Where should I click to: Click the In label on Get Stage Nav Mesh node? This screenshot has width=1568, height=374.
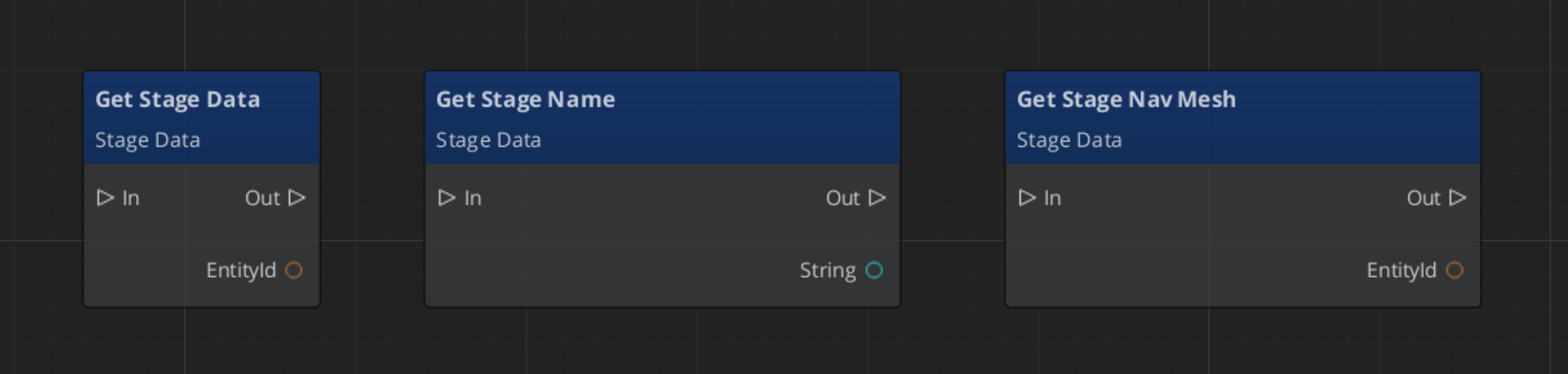click(1053, 199)
